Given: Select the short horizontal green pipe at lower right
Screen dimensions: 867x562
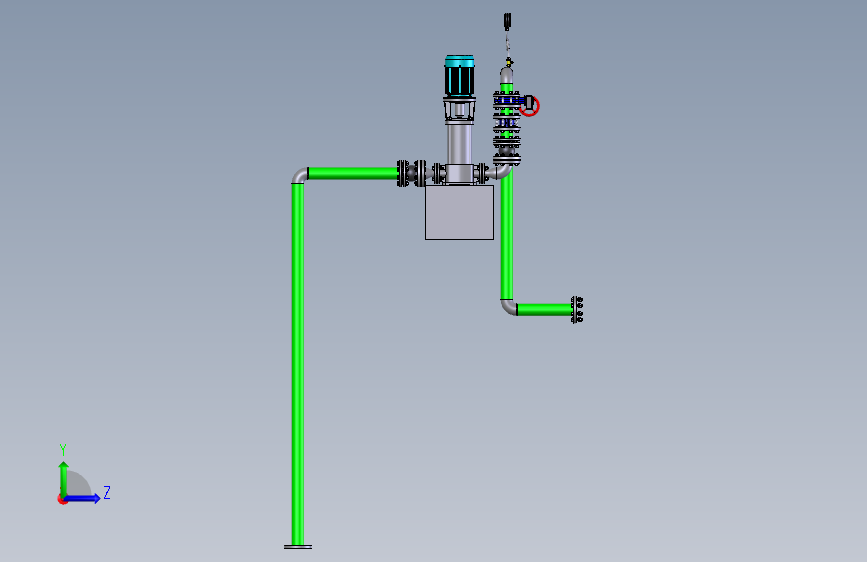Looking at the screenshot, I should [x=544, y=309].
